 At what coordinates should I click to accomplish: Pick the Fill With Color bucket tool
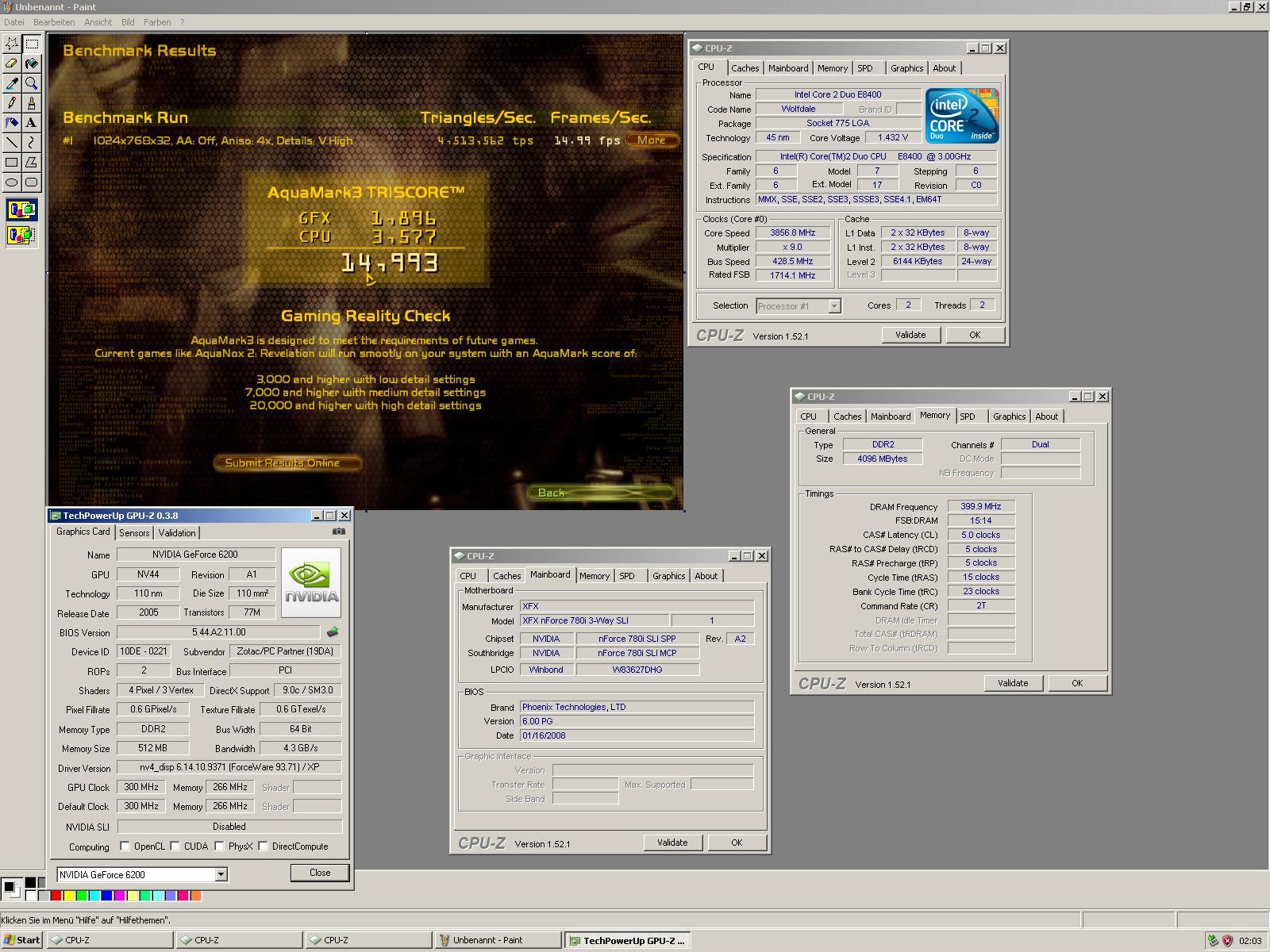coord(32,63)
